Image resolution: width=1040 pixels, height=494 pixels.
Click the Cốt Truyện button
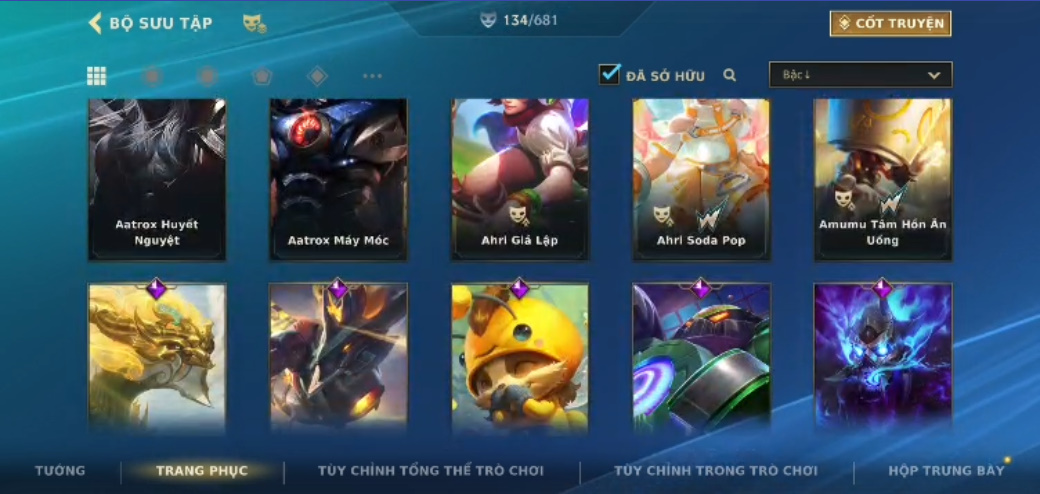(x=890, y=23)
